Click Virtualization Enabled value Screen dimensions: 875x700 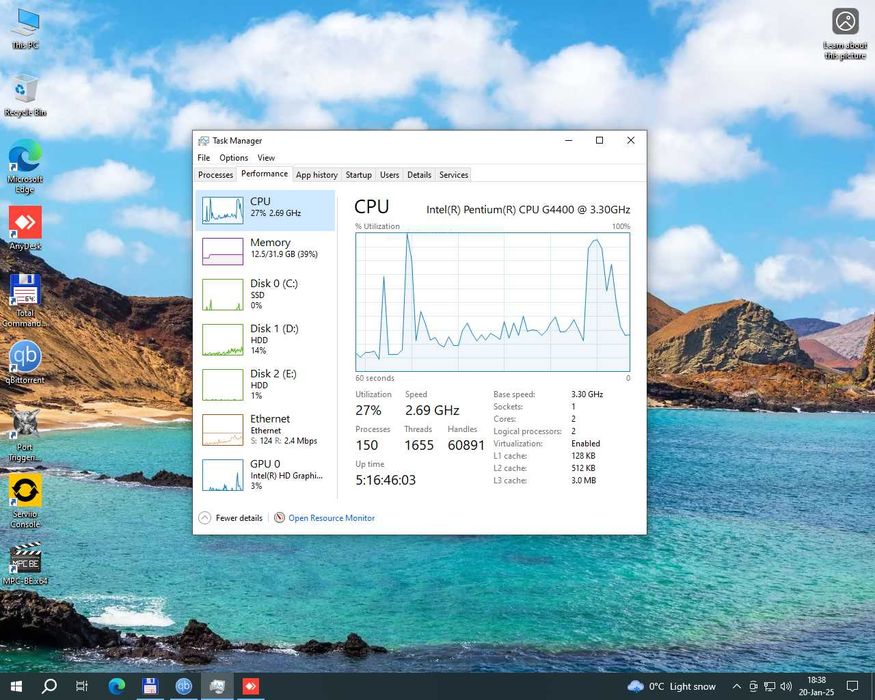pyautogui.click(x=585, y=443)
